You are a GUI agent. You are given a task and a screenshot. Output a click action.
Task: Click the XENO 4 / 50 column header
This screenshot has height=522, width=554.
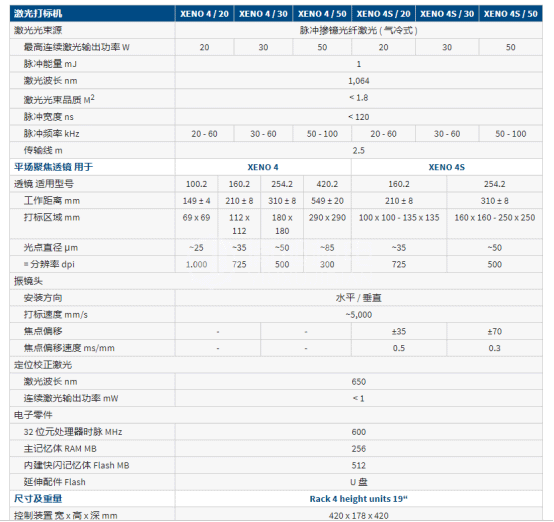click(x=322, y=14)
